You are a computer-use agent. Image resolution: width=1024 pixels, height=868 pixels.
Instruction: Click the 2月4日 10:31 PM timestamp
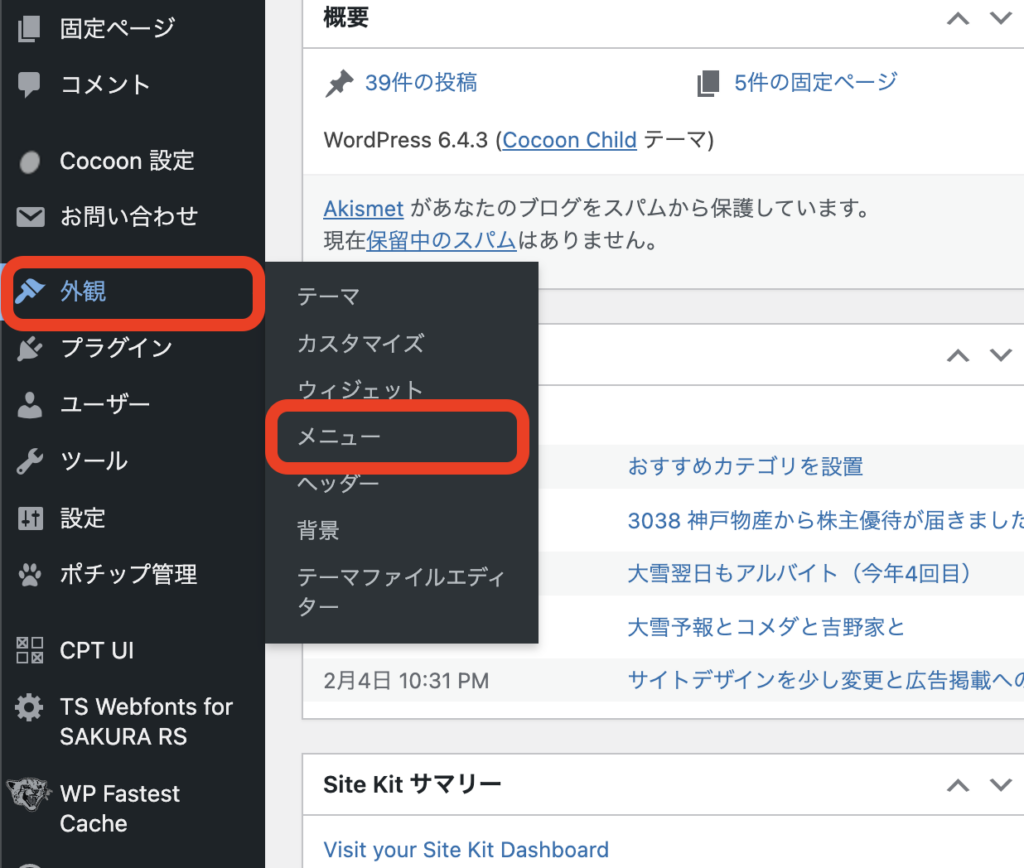(406, 681)
